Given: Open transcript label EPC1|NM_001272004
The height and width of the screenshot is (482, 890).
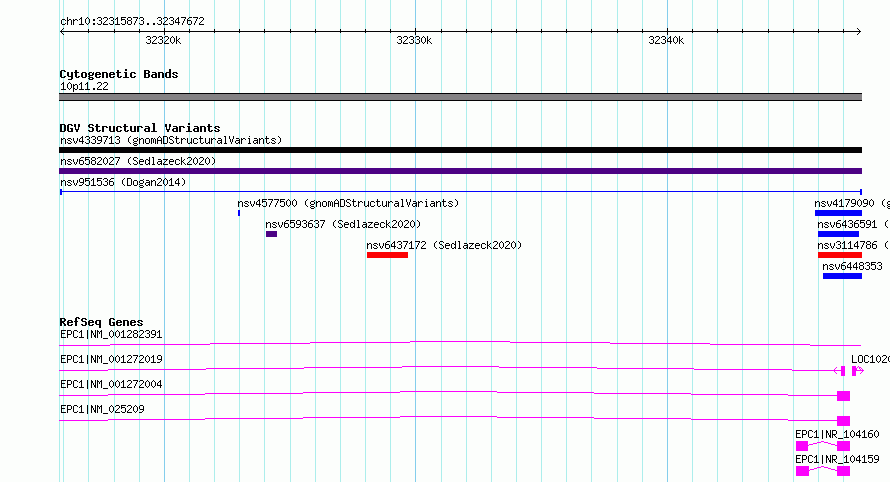Looking at the screenshot, I should click(x=111, y=384).
